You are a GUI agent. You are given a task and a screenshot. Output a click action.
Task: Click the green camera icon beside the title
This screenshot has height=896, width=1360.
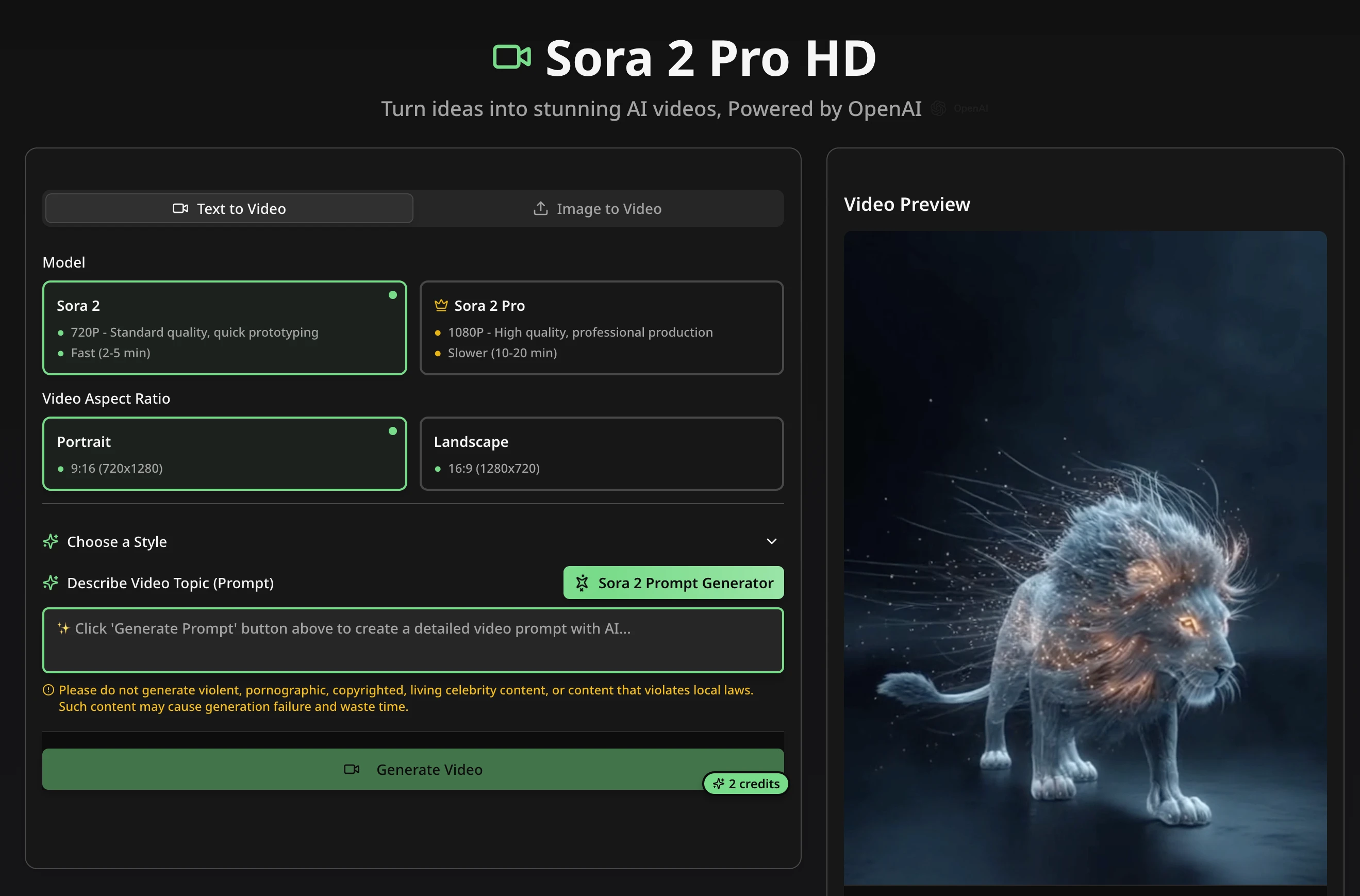[x=511, y=57]
